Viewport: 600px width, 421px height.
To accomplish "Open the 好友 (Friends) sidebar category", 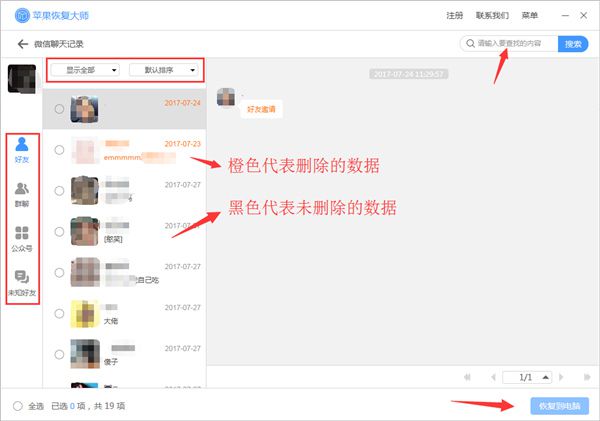I will tap(21, 150).
